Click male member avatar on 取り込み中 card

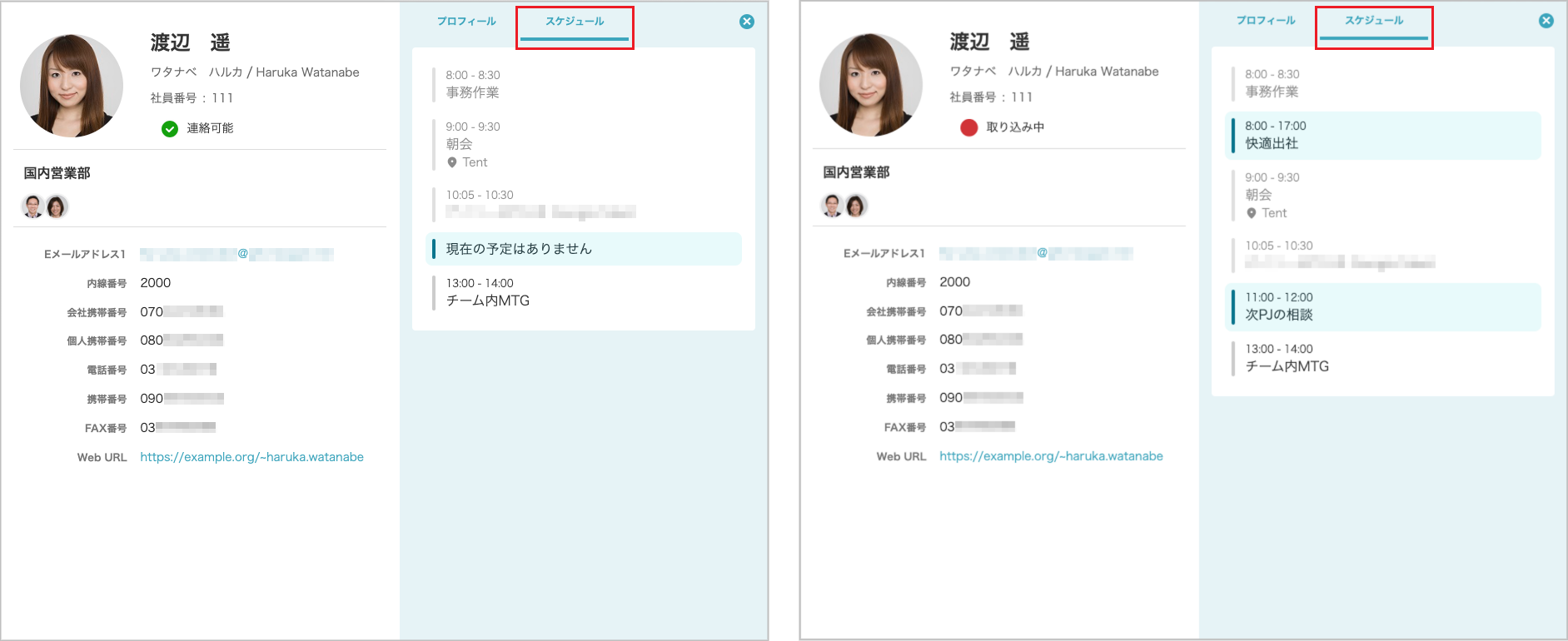pos(833,206)
